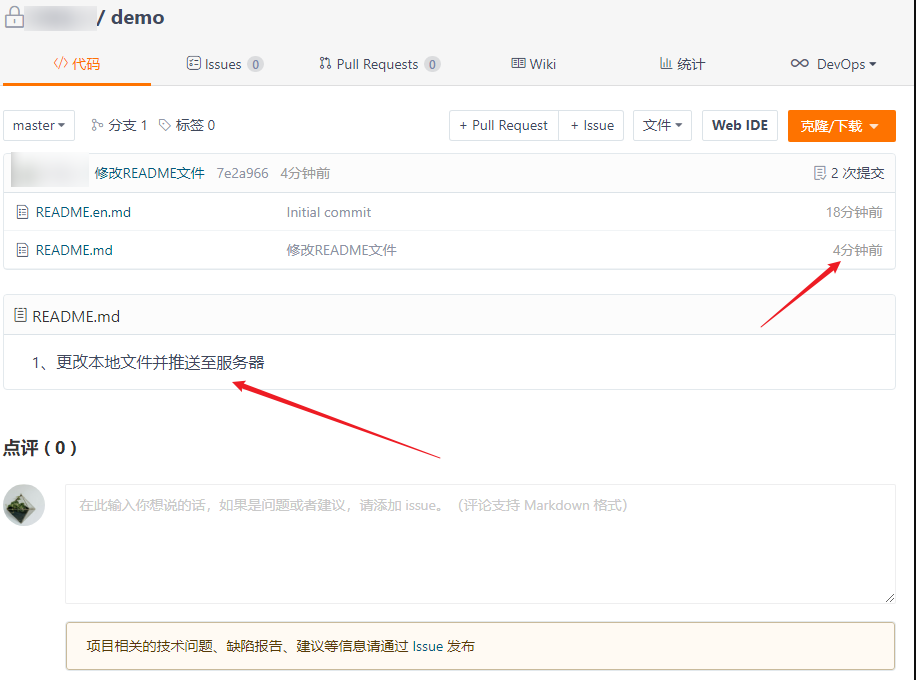
Task: Open README.md in the file list
Action: (x=74, y=250)
